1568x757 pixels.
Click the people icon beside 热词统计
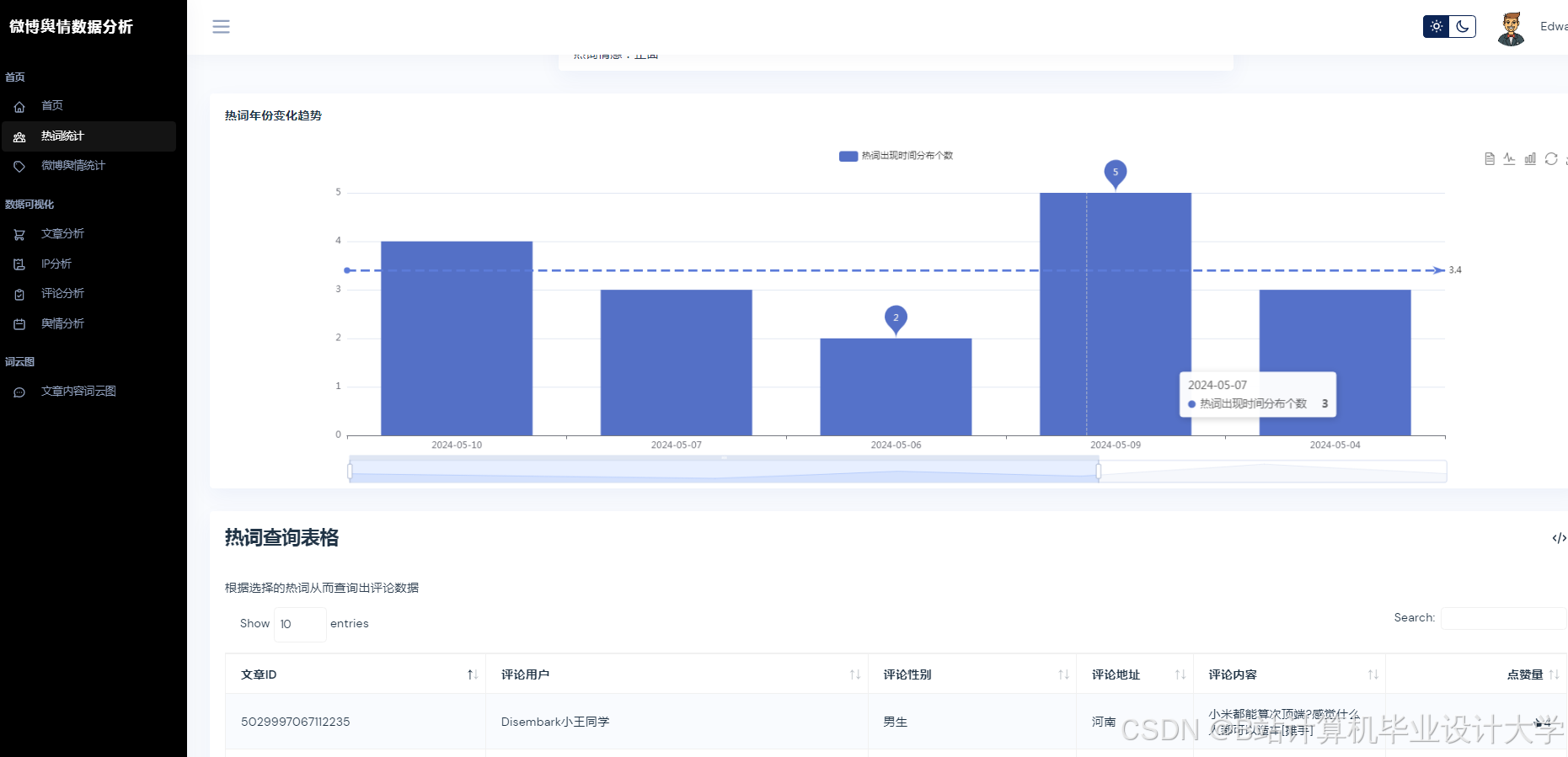19,137
